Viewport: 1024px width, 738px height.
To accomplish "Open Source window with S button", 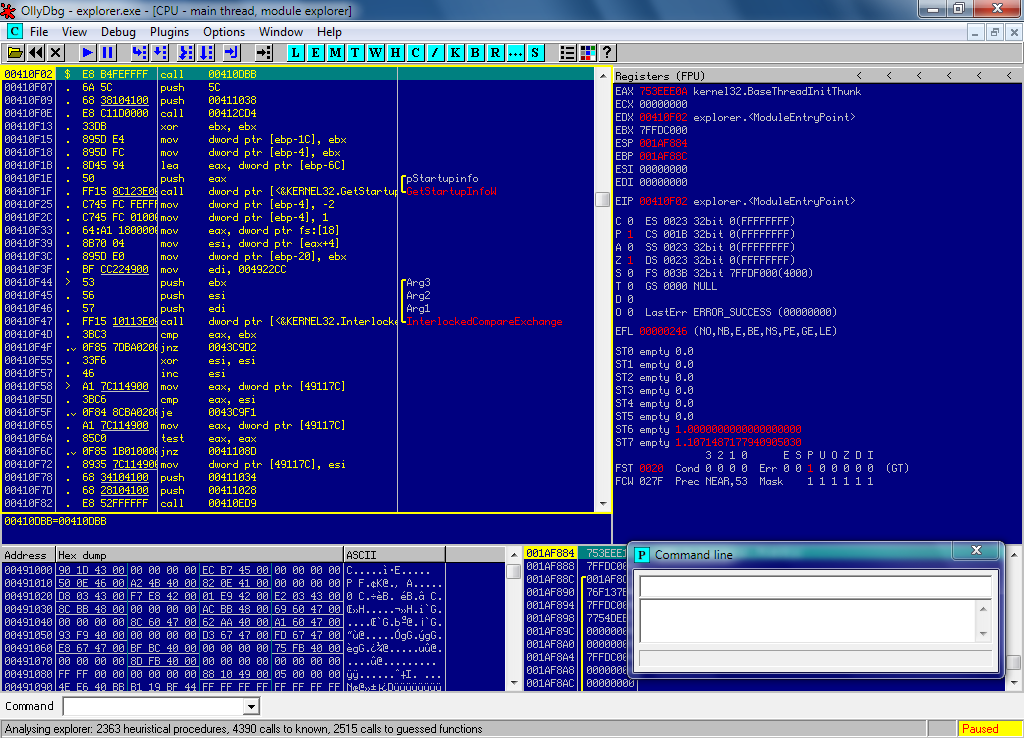I will click(x=535, y=53).
